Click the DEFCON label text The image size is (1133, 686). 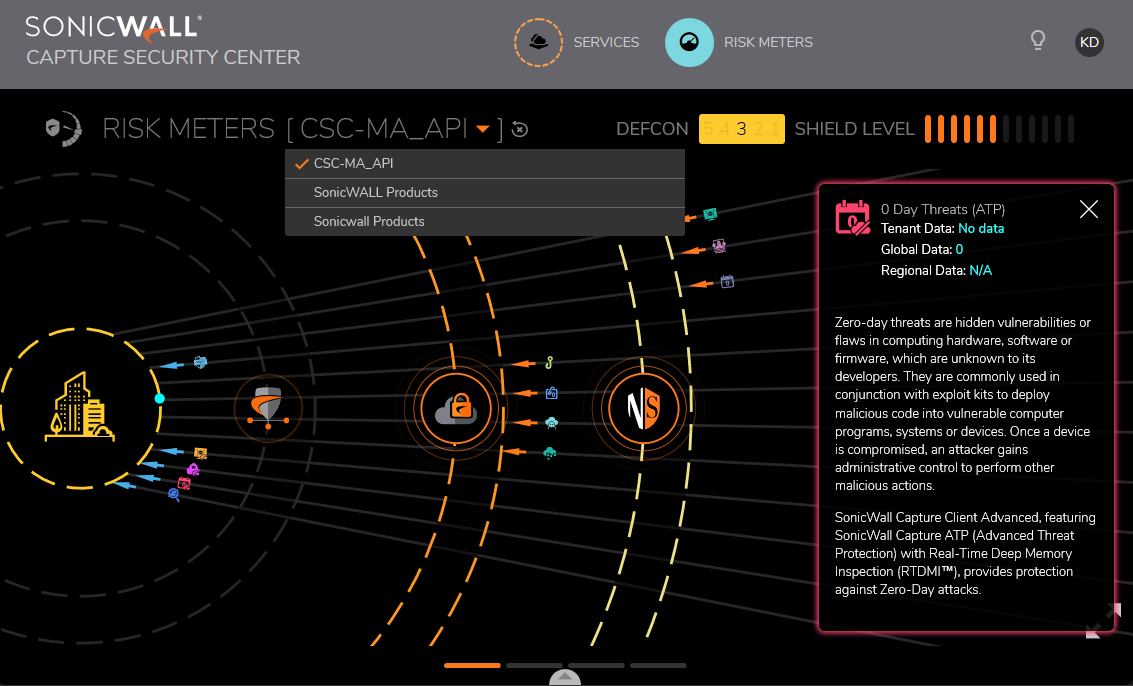[x=652, y=129]
